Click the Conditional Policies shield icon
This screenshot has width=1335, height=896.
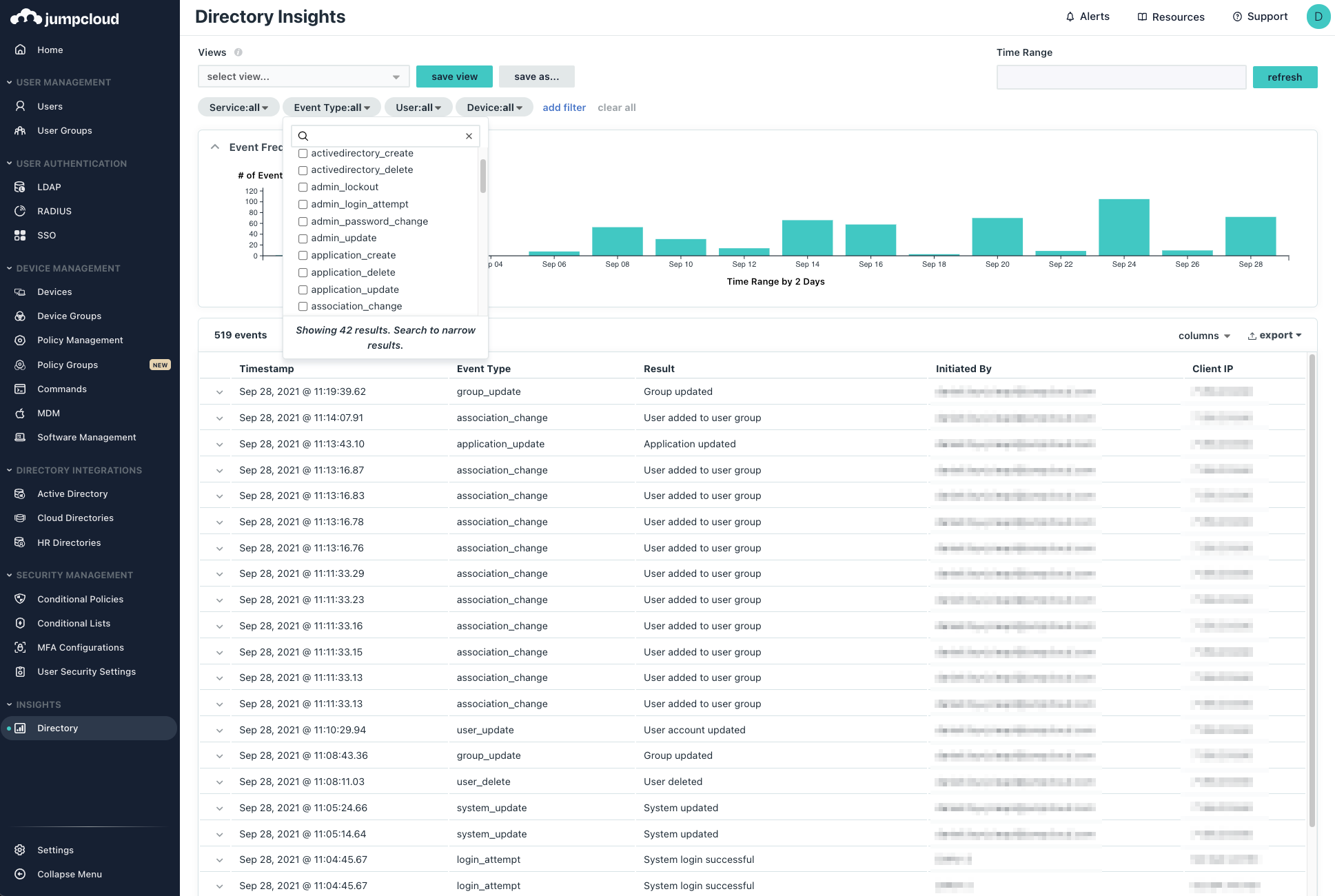pos(20,599)
